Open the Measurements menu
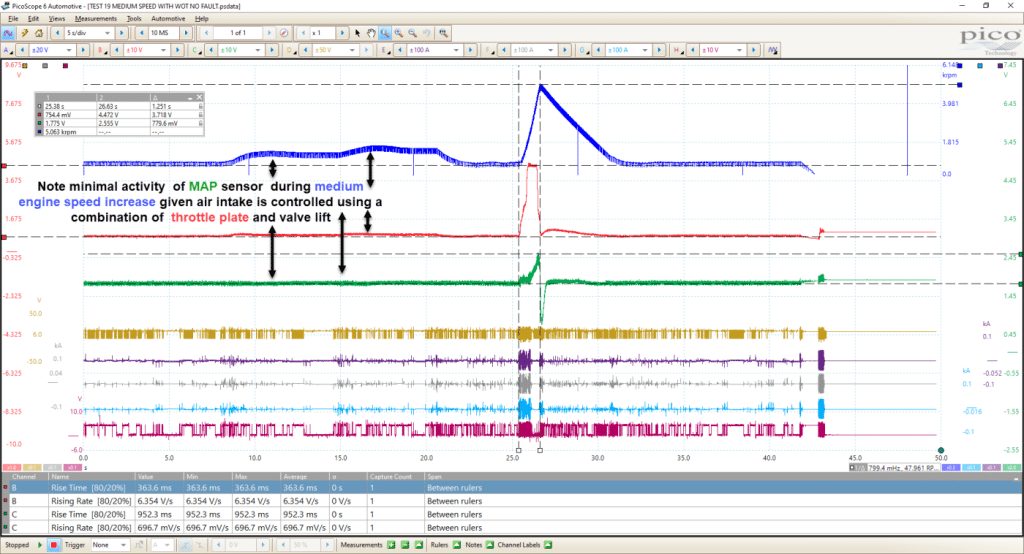The height and width of the screenshot is (554, 1024). (x=95, y=18)
